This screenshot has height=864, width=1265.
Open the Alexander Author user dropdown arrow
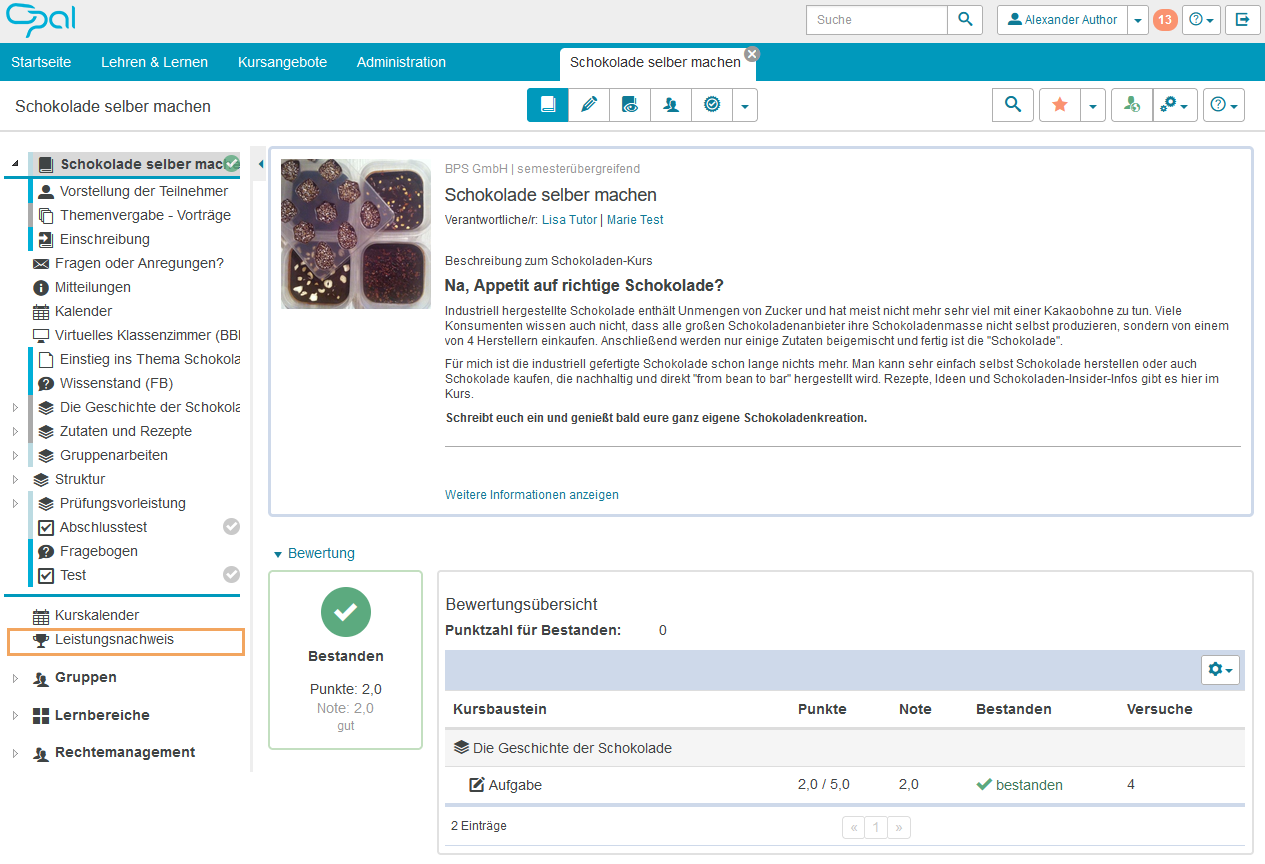(1138, 20)
